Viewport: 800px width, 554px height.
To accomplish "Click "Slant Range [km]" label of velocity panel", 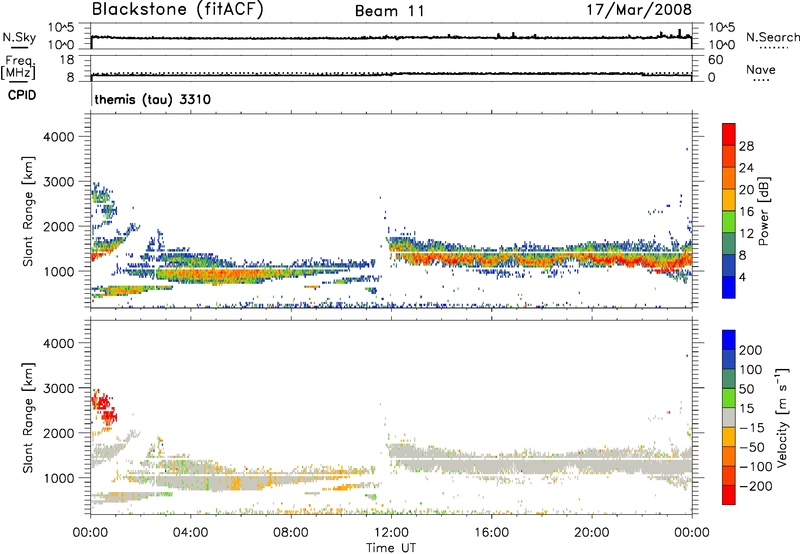I will tap(28, 417).
